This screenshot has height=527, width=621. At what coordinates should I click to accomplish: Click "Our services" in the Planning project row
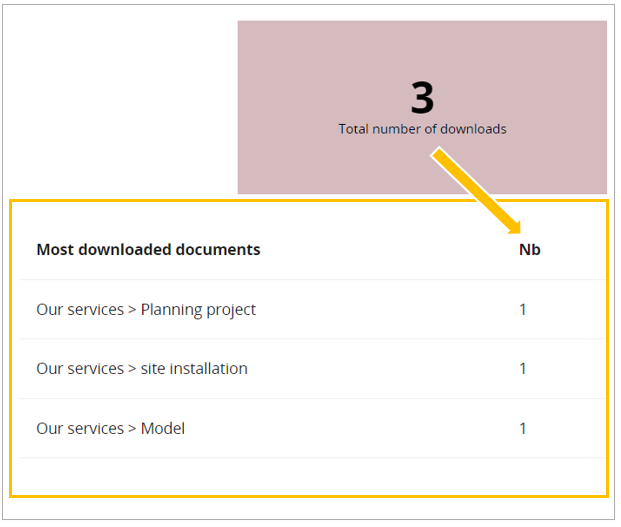[x=80, y=310]
